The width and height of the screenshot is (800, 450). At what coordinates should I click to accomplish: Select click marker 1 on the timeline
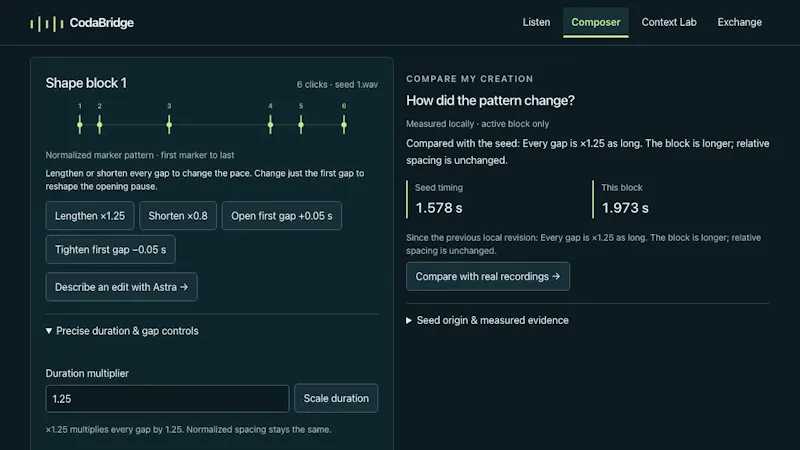pos(80,124)
